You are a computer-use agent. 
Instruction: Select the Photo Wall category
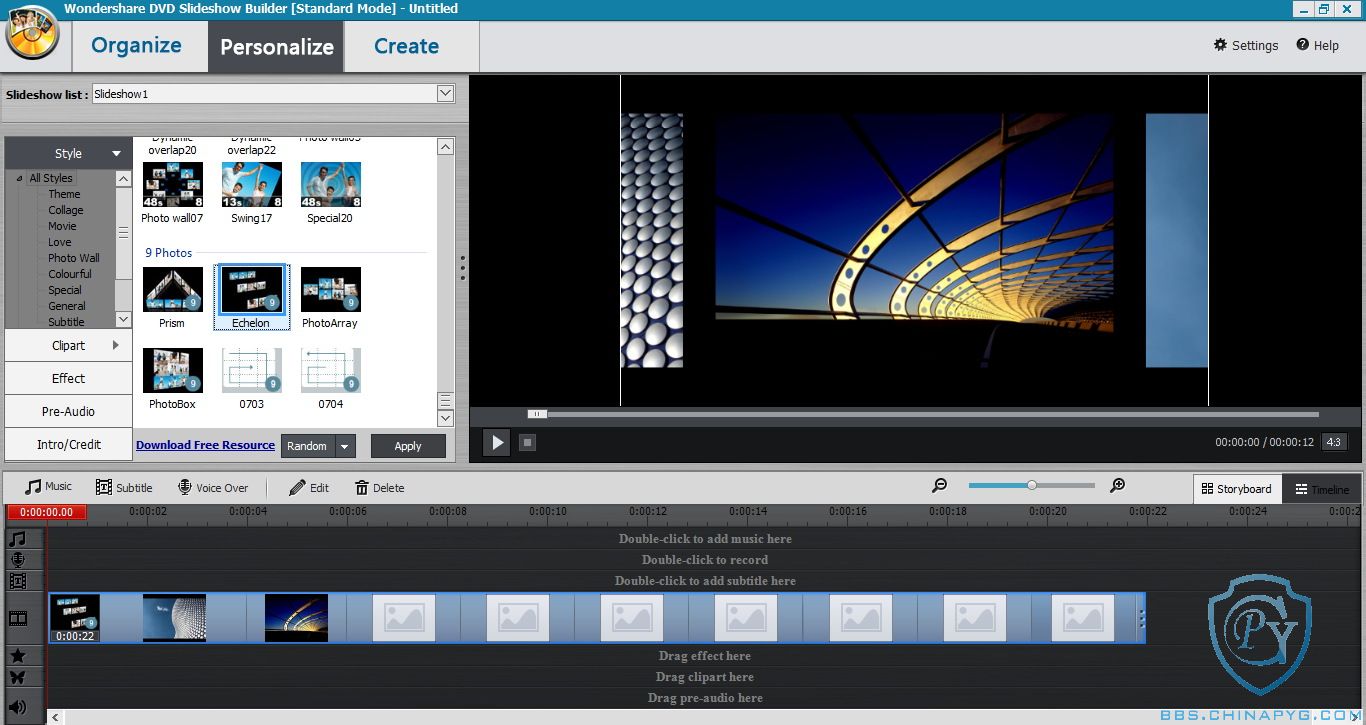pyautogui.click(x=74, y=258)
